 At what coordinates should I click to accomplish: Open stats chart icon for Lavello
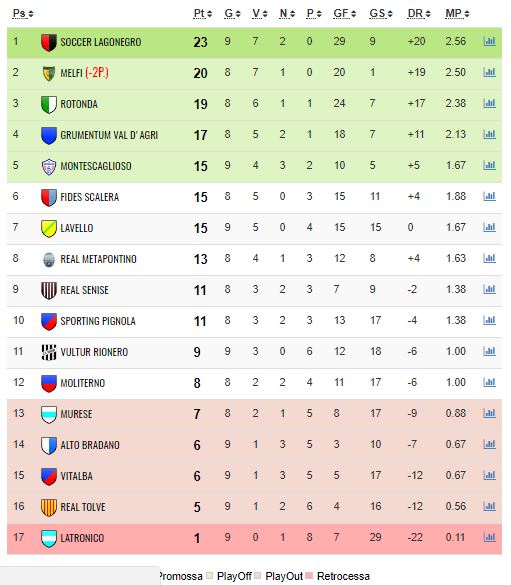point(489,227)
